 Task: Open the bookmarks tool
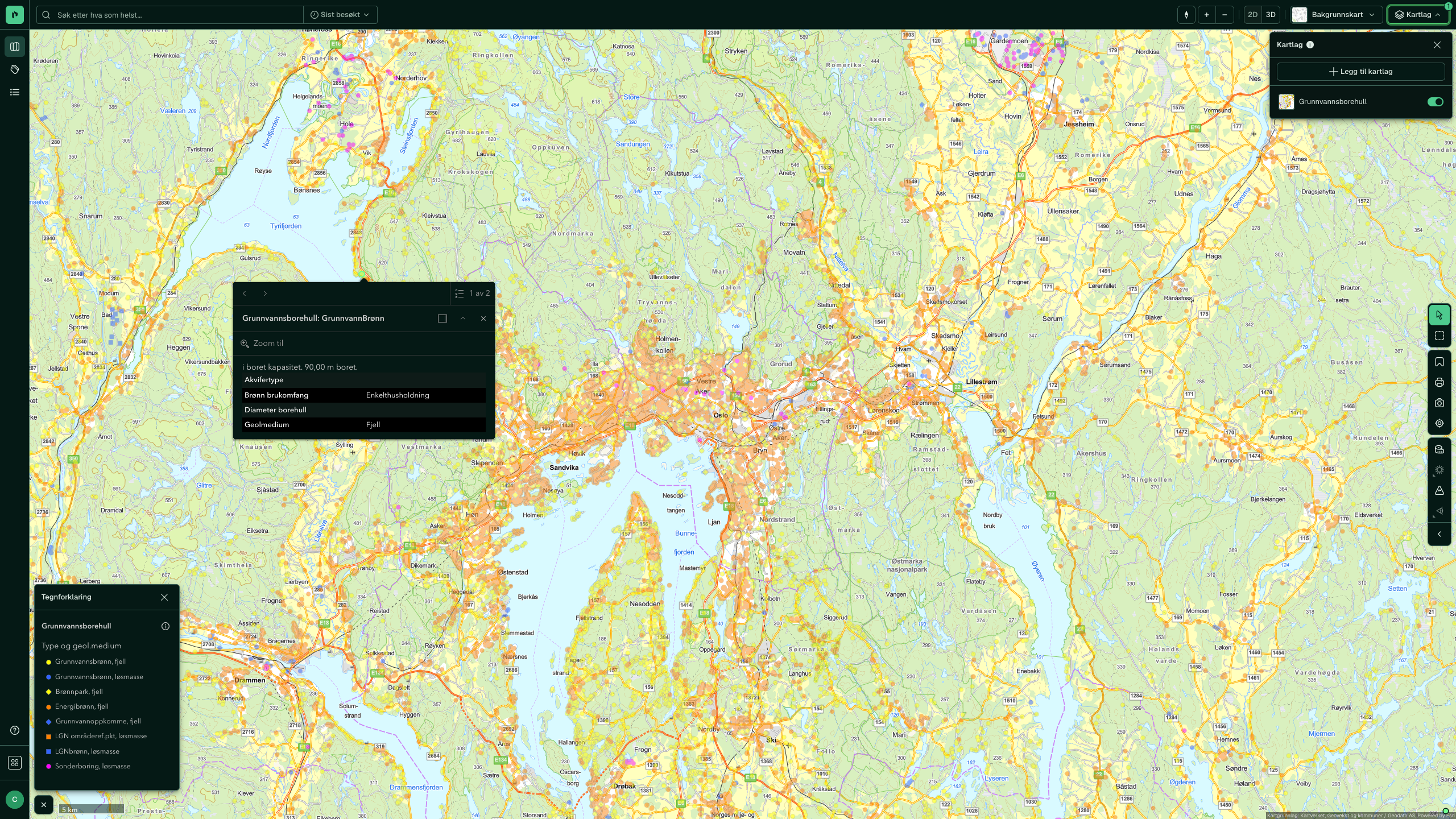point(1439,362)
